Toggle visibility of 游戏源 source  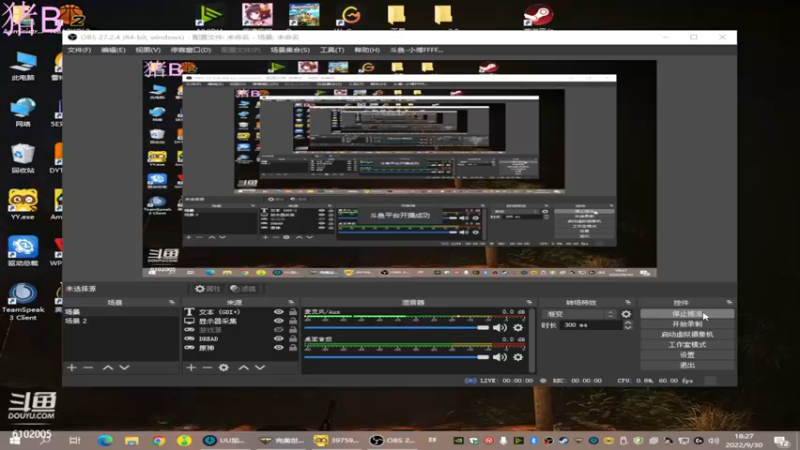click(x=279, y=330)
